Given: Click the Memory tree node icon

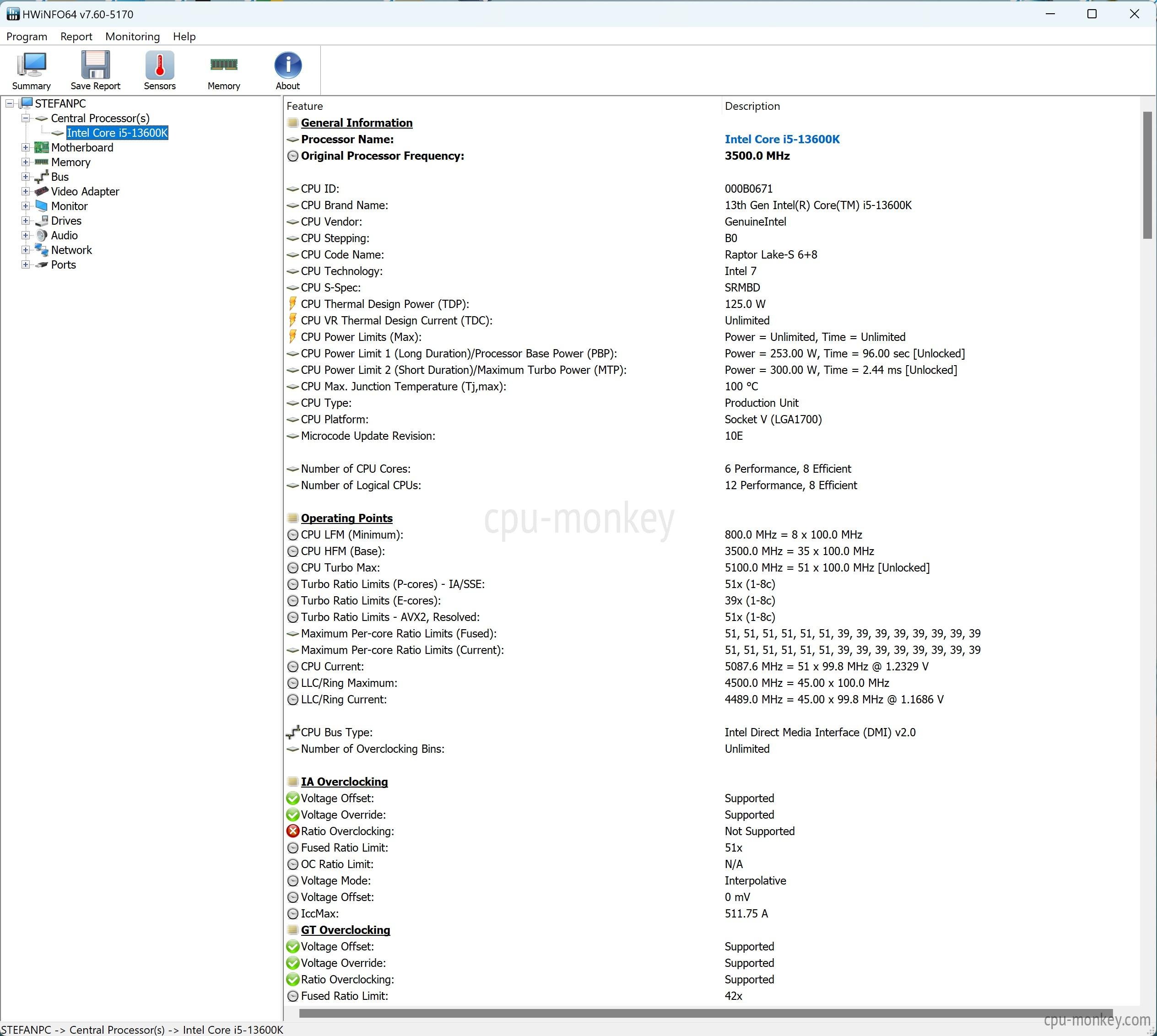Looking at the screenshot, I should tap(42, 162).
